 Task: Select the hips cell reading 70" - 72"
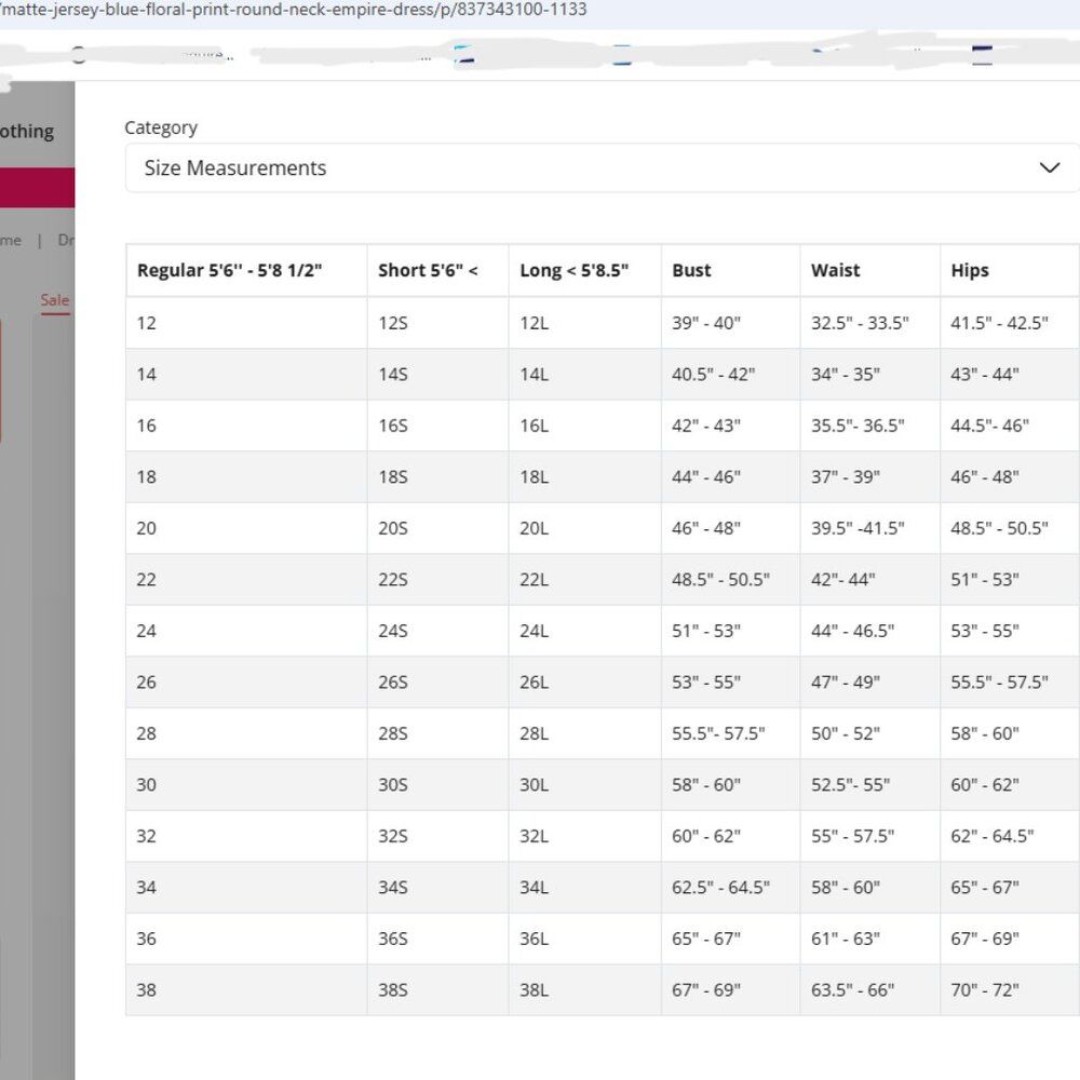[x=984, y=990]
